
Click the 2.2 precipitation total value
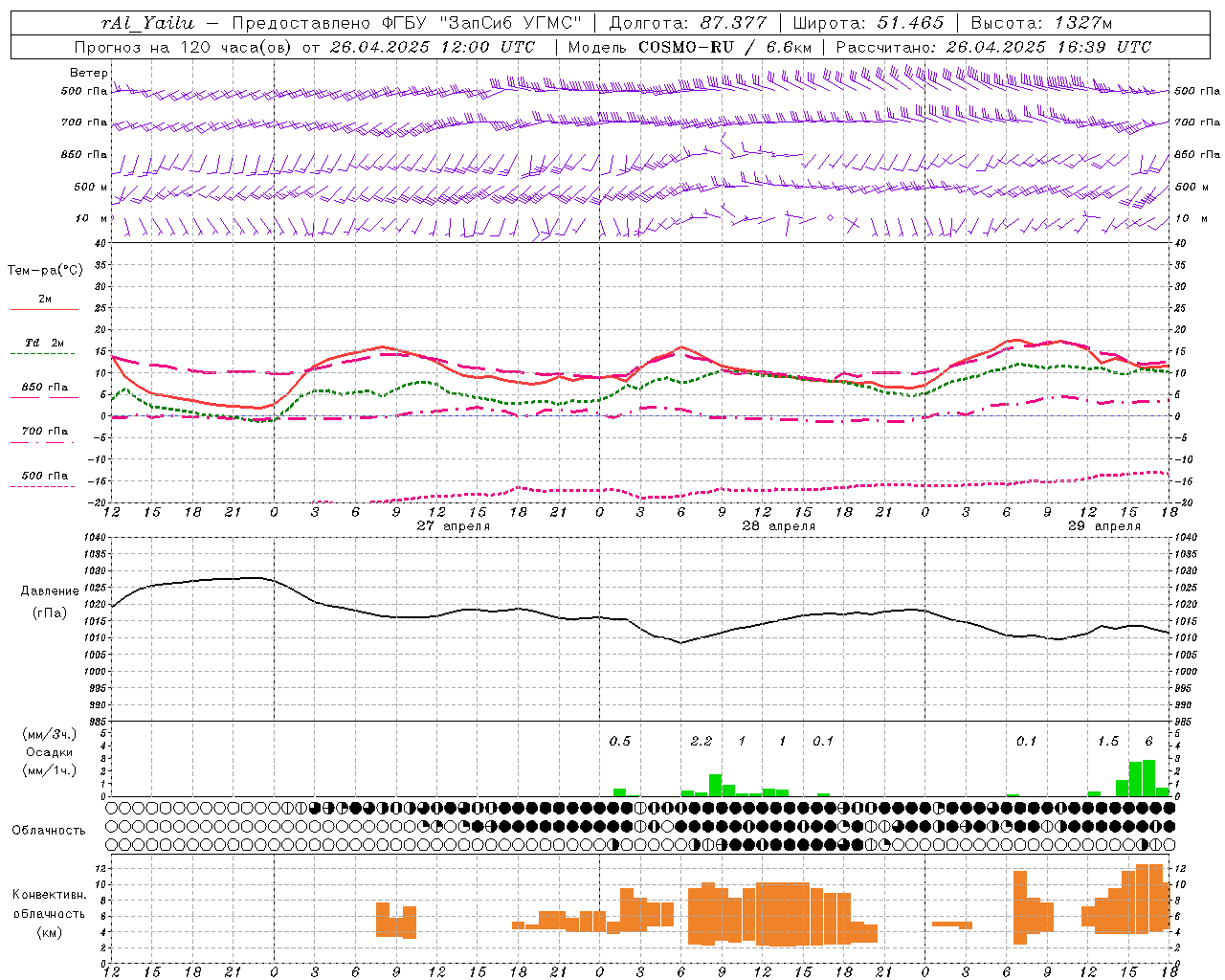tap(702, 741)
